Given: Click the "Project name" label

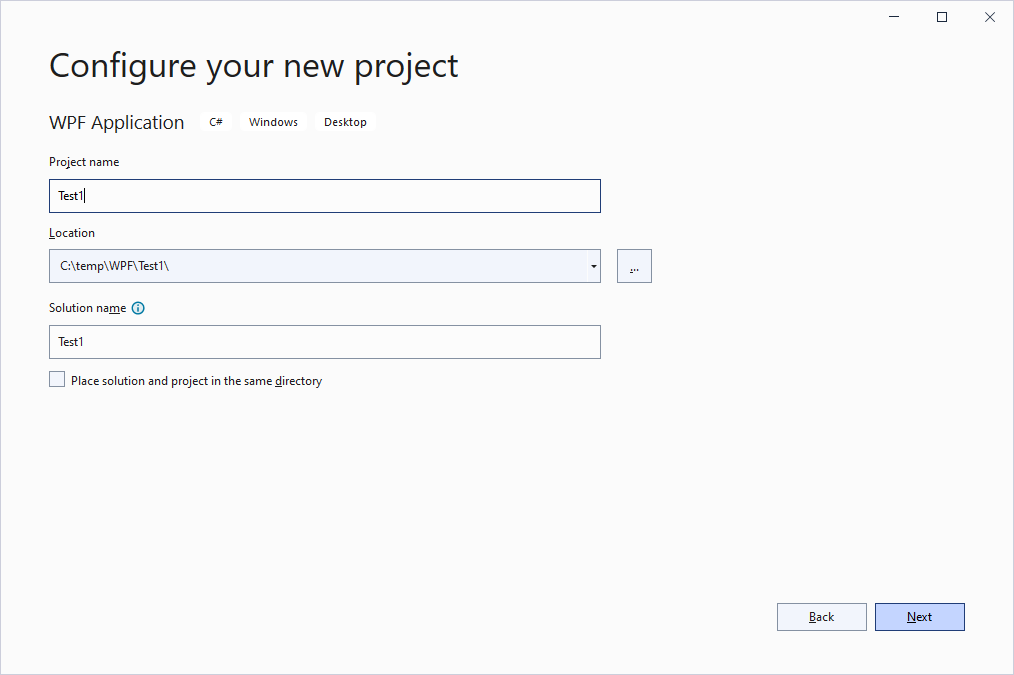Looking at the screenshot, I should pos(84,162).
